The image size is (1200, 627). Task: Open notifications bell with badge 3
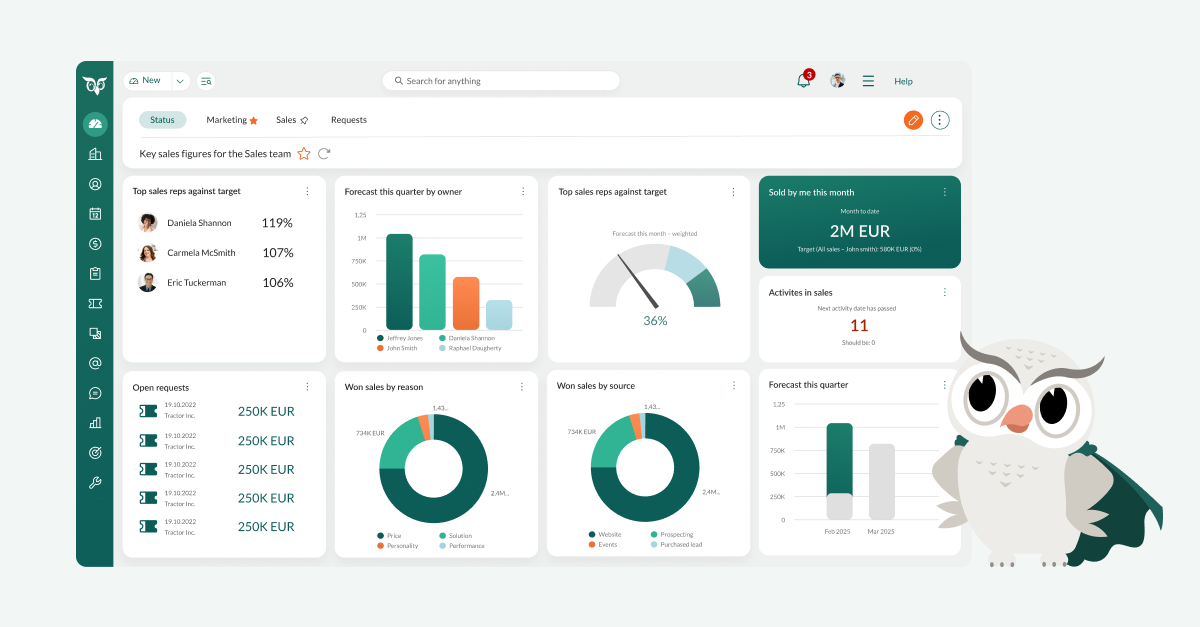coord(804,80)
